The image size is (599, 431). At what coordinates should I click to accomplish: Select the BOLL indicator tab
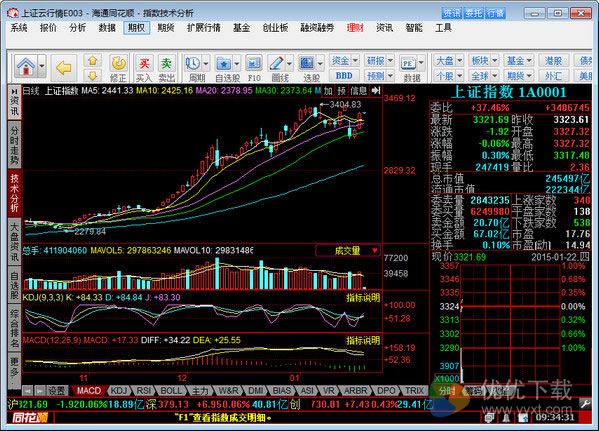click(x=171, y=391)
